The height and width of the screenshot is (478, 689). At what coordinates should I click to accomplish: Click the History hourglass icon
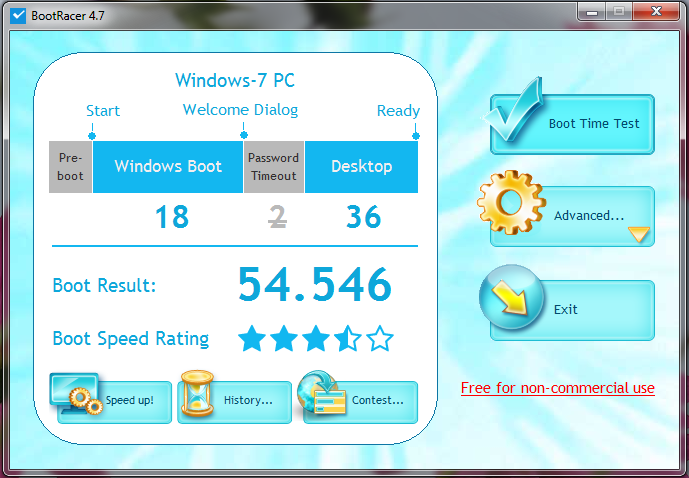pos(197,393)
